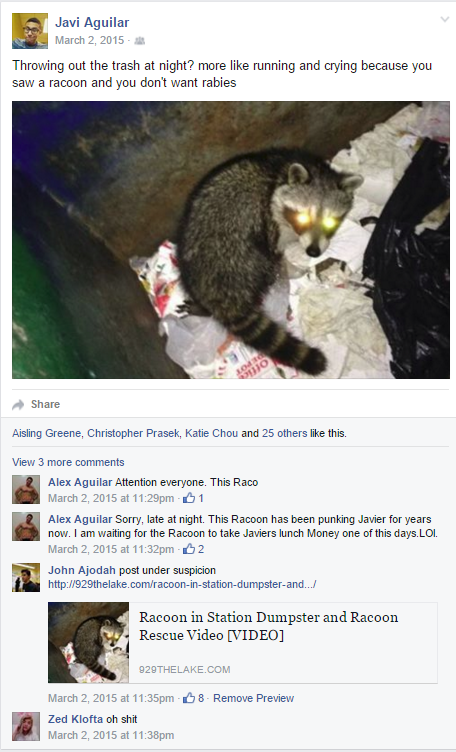This screenshot has width=456, height=752.
Task: Open Aisling Greene's profile link
Action: 47,433
